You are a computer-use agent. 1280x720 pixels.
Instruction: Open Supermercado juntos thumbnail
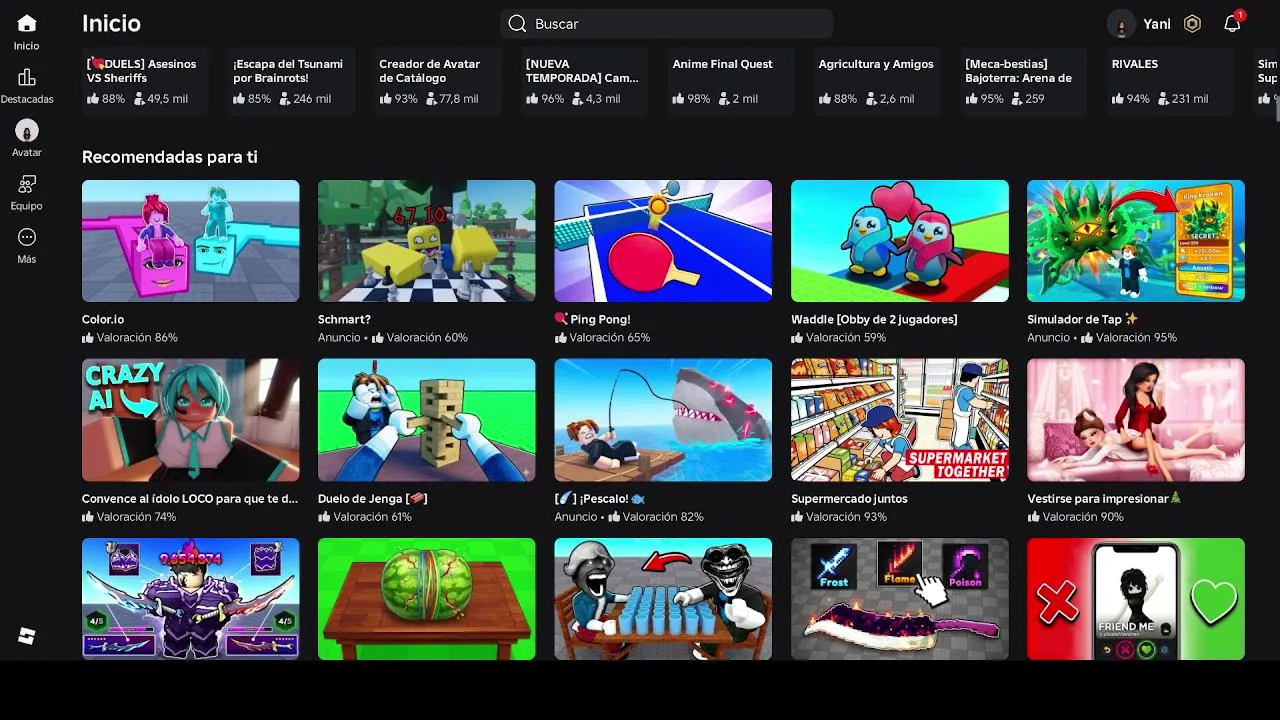coord(900,420)
